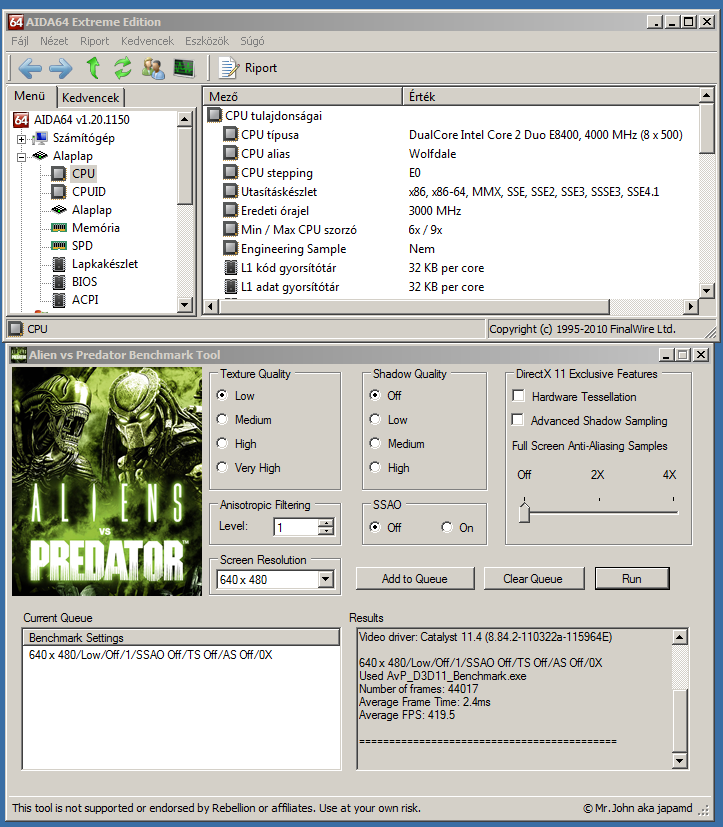
Task: Select the CPUID tree item
Action: pyautogui.click(x=89, y=191)
